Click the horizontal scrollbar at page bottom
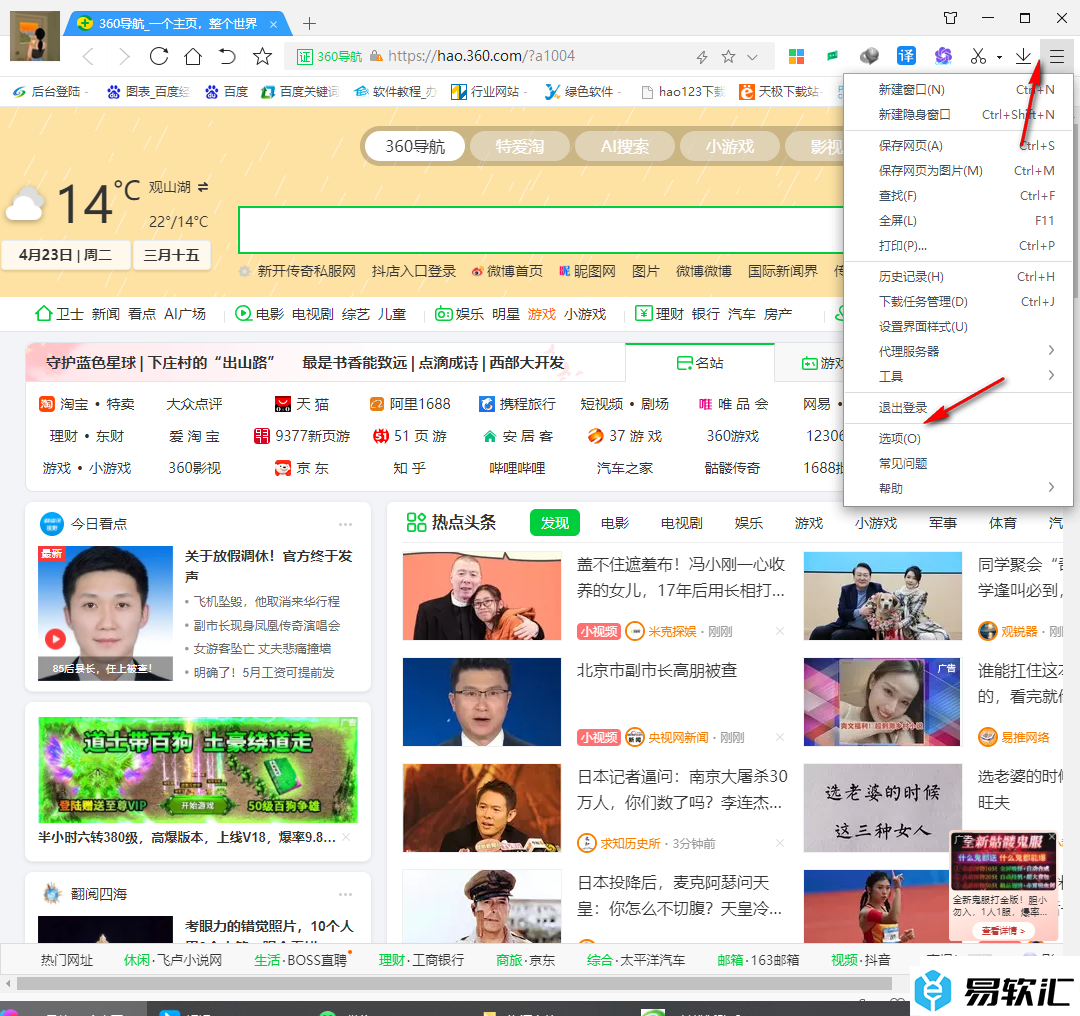1080x1016 pixels. click(453, 984)
